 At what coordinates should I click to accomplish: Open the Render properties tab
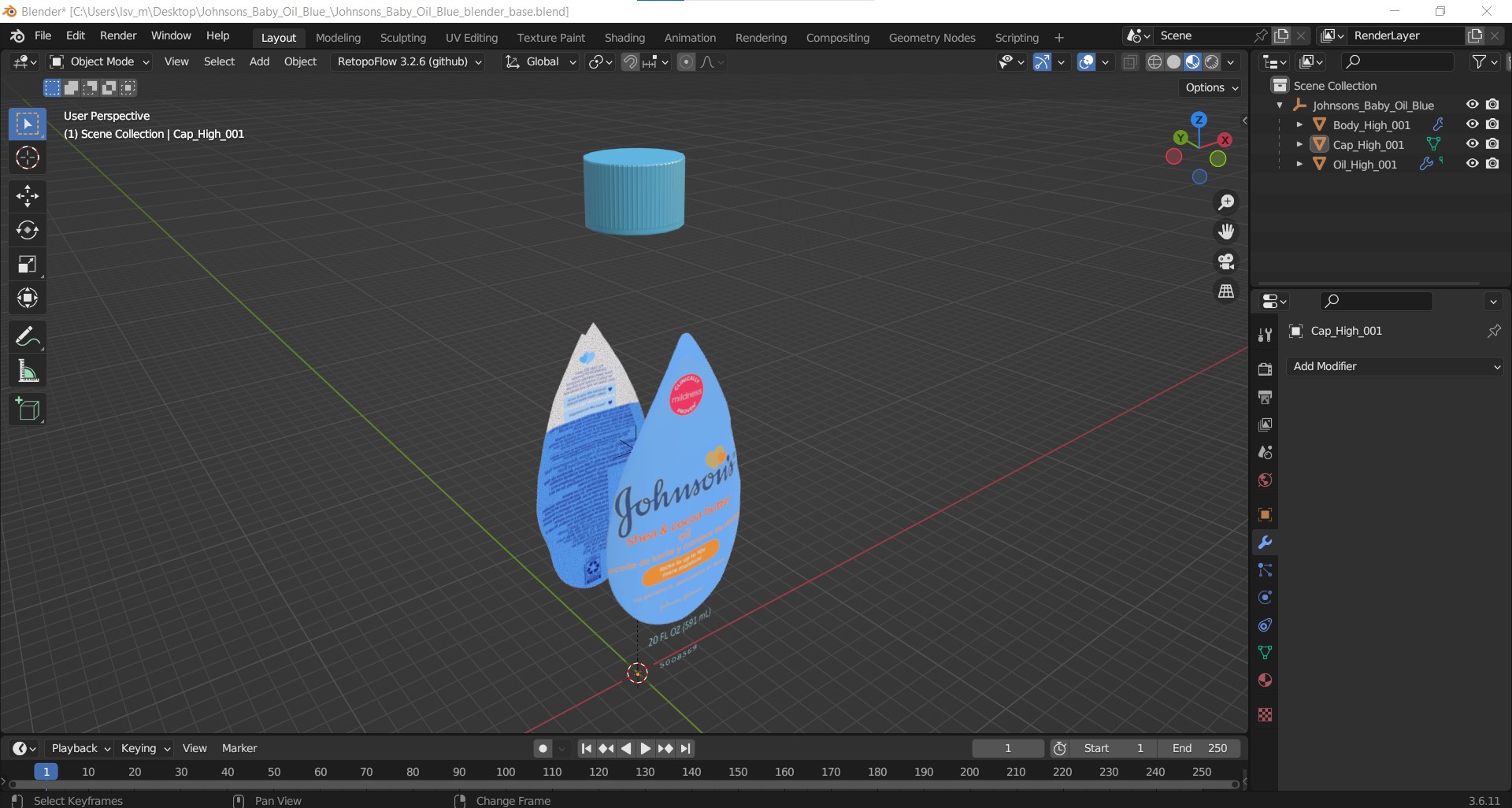[1265, 369]
